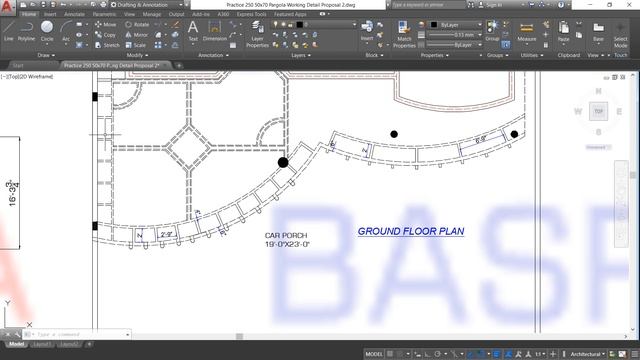Click Match Properties tool

point(404,34)
